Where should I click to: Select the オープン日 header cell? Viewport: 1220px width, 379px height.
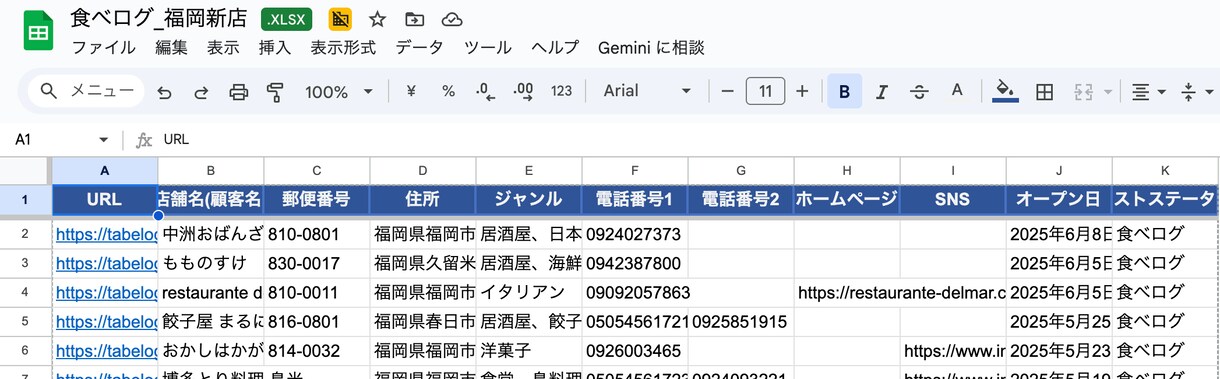(x=1059, y=199)
